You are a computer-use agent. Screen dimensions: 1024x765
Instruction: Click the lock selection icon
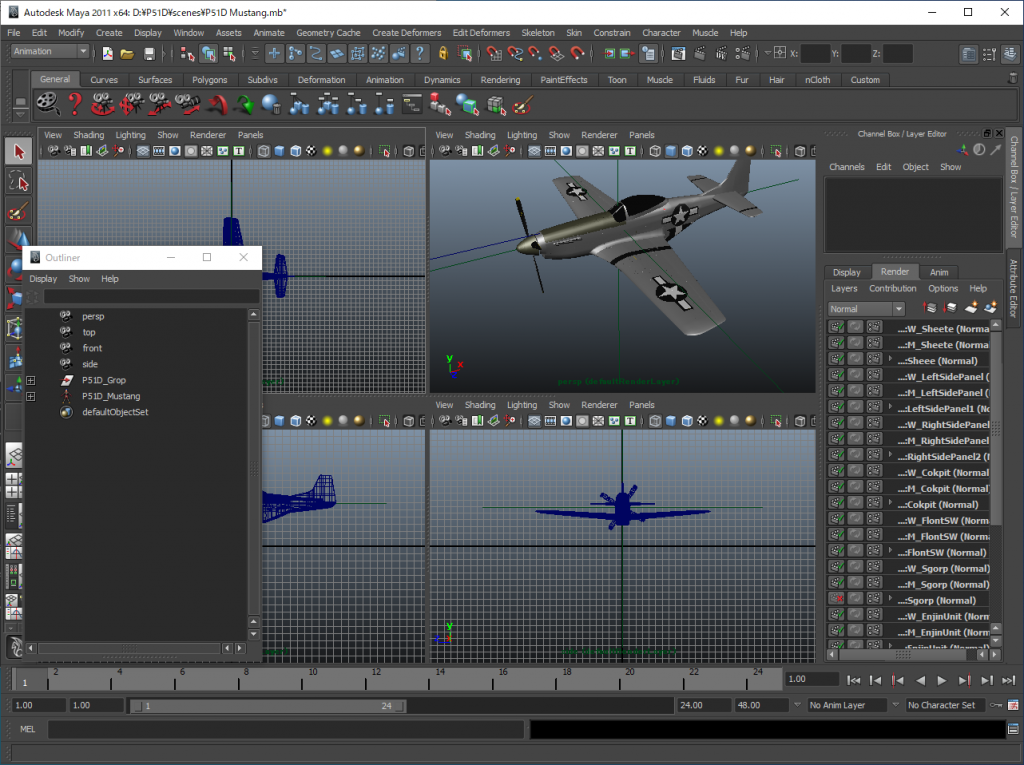point(443,54)
